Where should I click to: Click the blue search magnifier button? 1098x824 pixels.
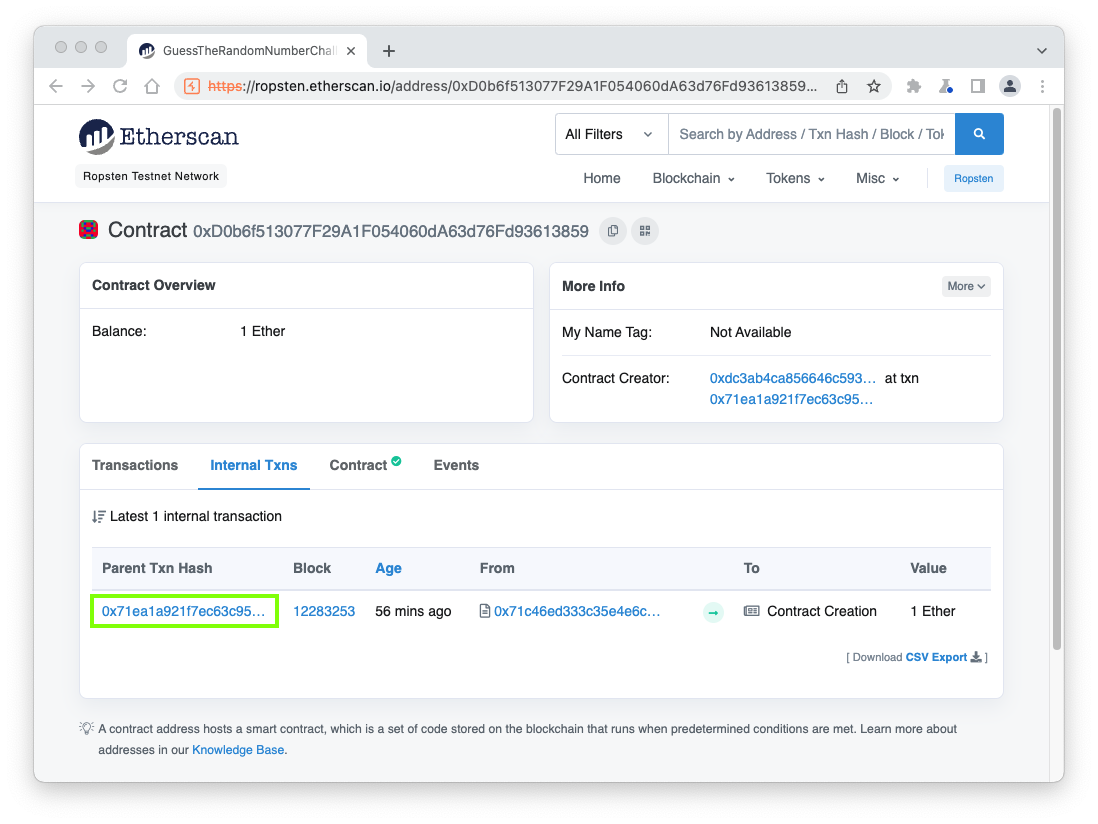coord(979,134)
